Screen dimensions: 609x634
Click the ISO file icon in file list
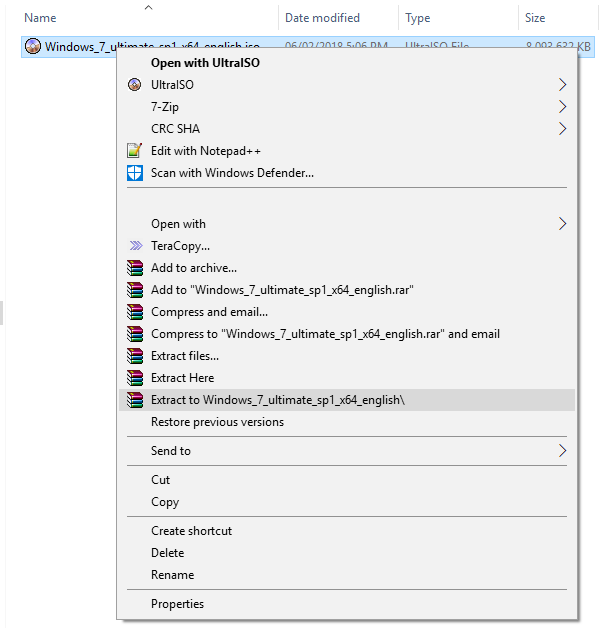coord(33,47)
